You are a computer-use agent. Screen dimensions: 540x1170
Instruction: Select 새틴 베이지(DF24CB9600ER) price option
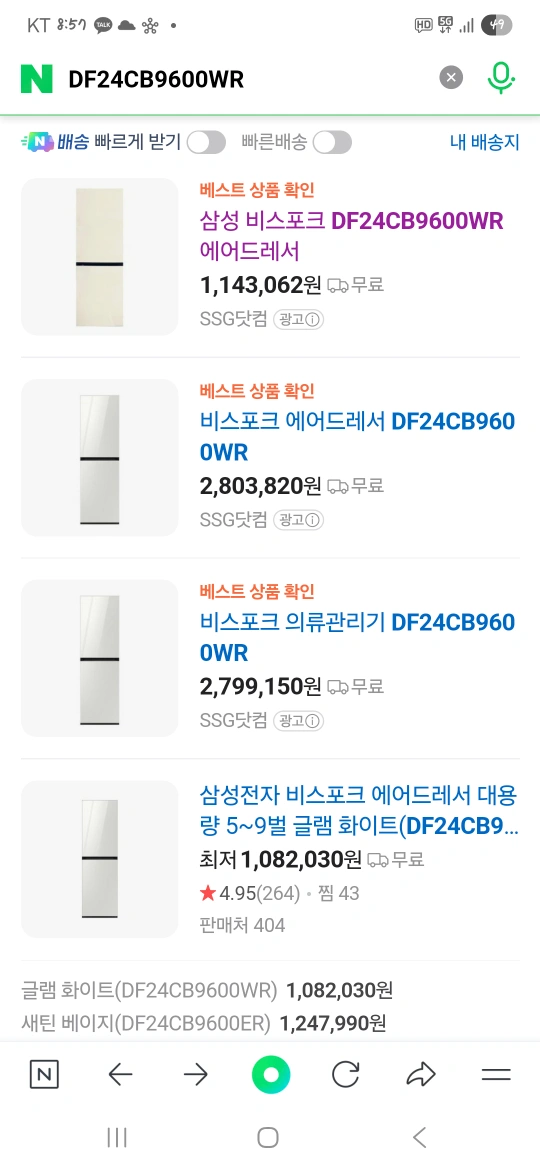point(204,1024)
